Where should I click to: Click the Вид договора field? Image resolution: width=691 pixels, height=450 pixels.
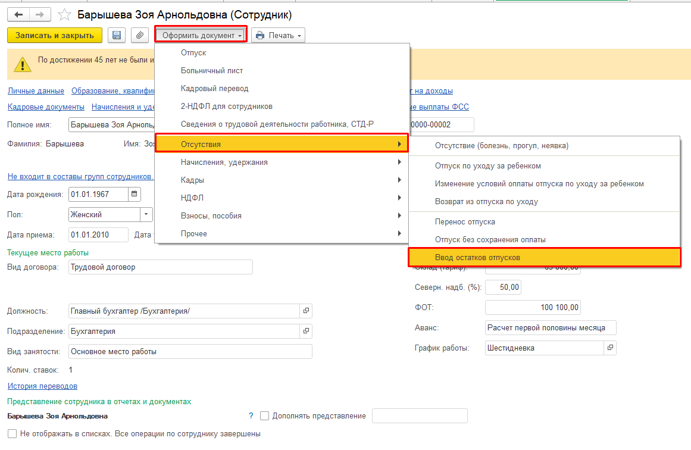pos(160,267)
